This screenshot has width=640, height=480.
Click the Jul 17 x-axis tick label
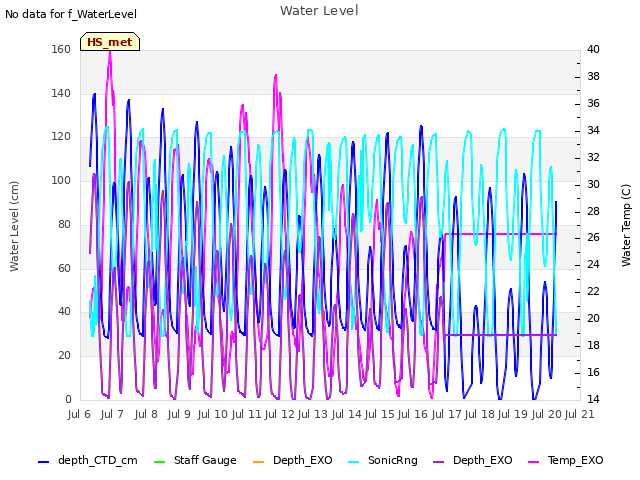446,414
